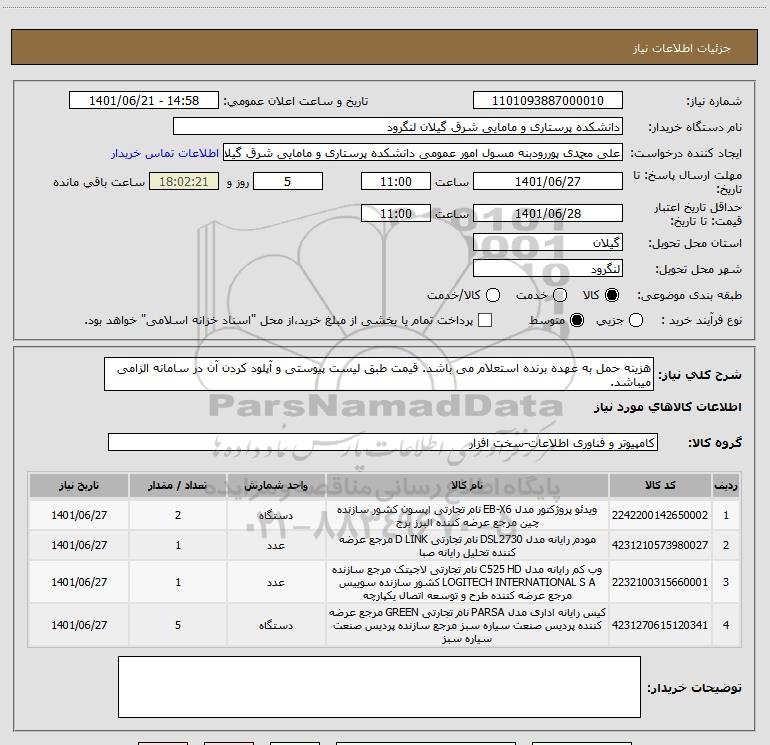Click the تعداد / مقدار column header
This screenshot has width=770, height=745.
178,485
